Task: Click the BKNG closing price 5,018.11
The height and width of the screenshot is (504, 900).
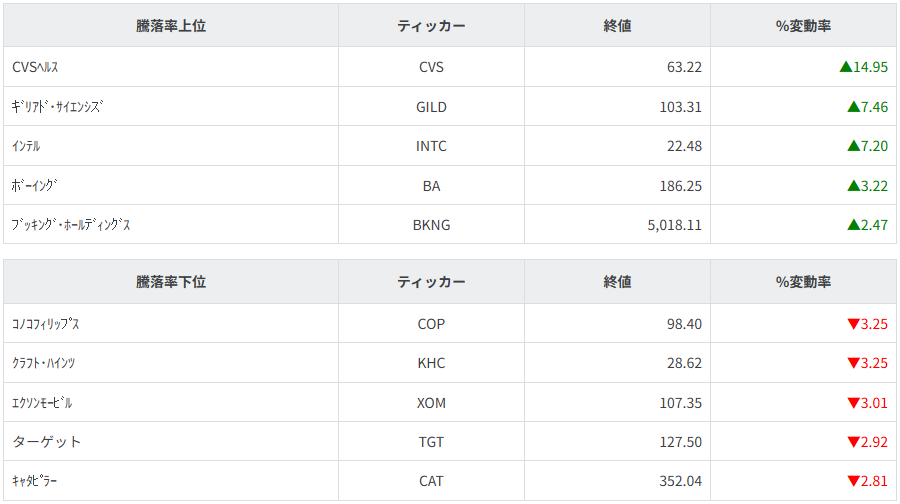Action: 674,225
